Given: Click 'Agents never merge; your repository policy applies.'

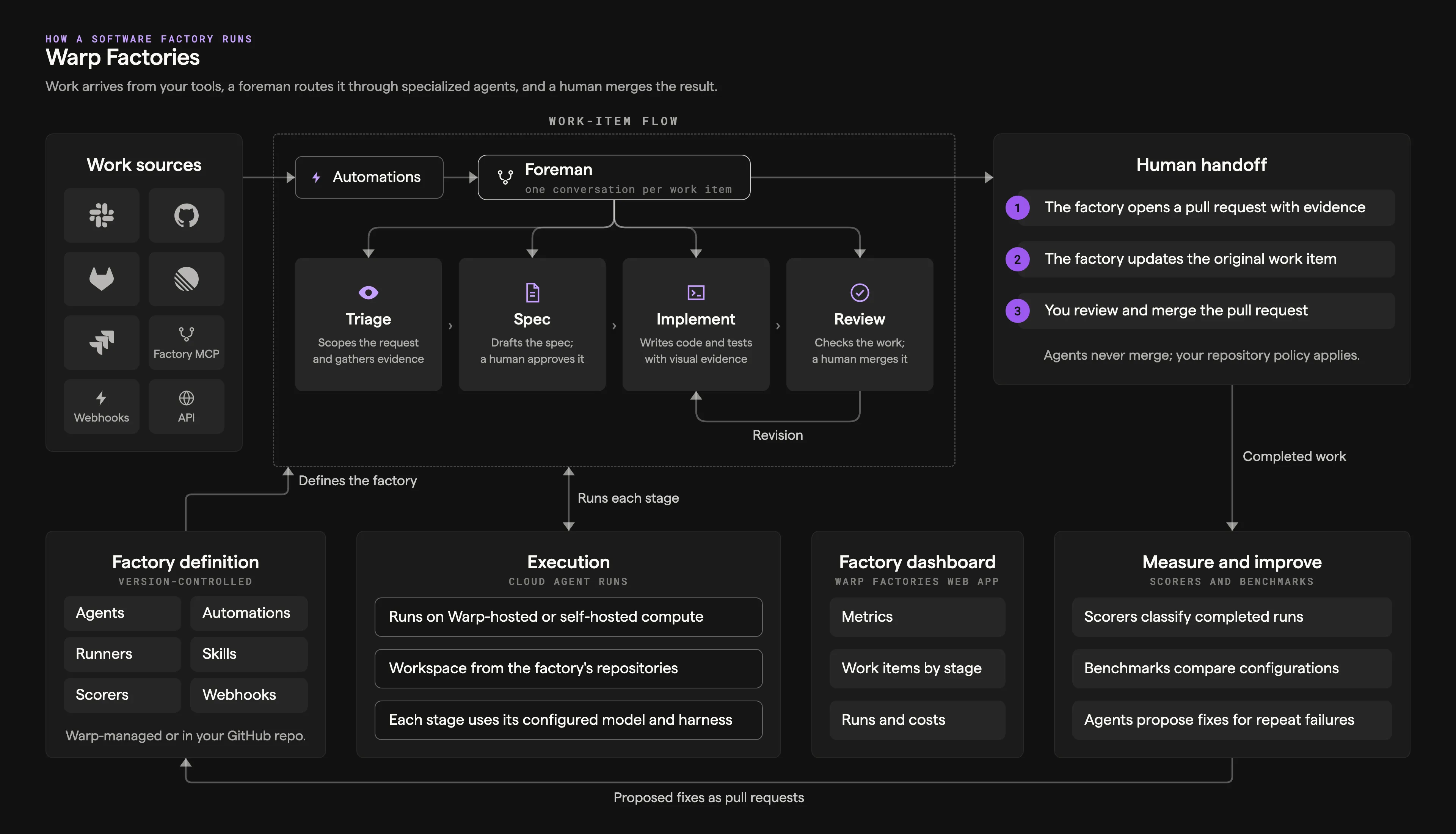Looking at the screenshot, I should click(1201, 355).
